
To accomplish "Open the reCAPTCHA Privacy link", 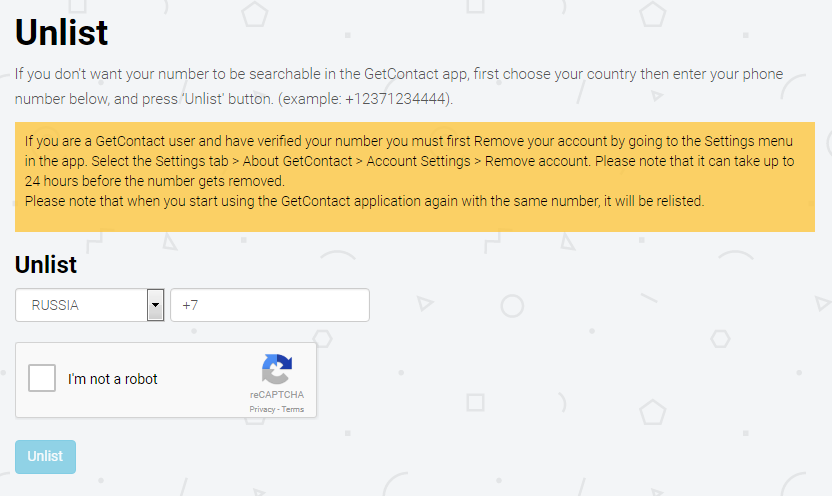I will pyautogui.click(x=262, y=410).
